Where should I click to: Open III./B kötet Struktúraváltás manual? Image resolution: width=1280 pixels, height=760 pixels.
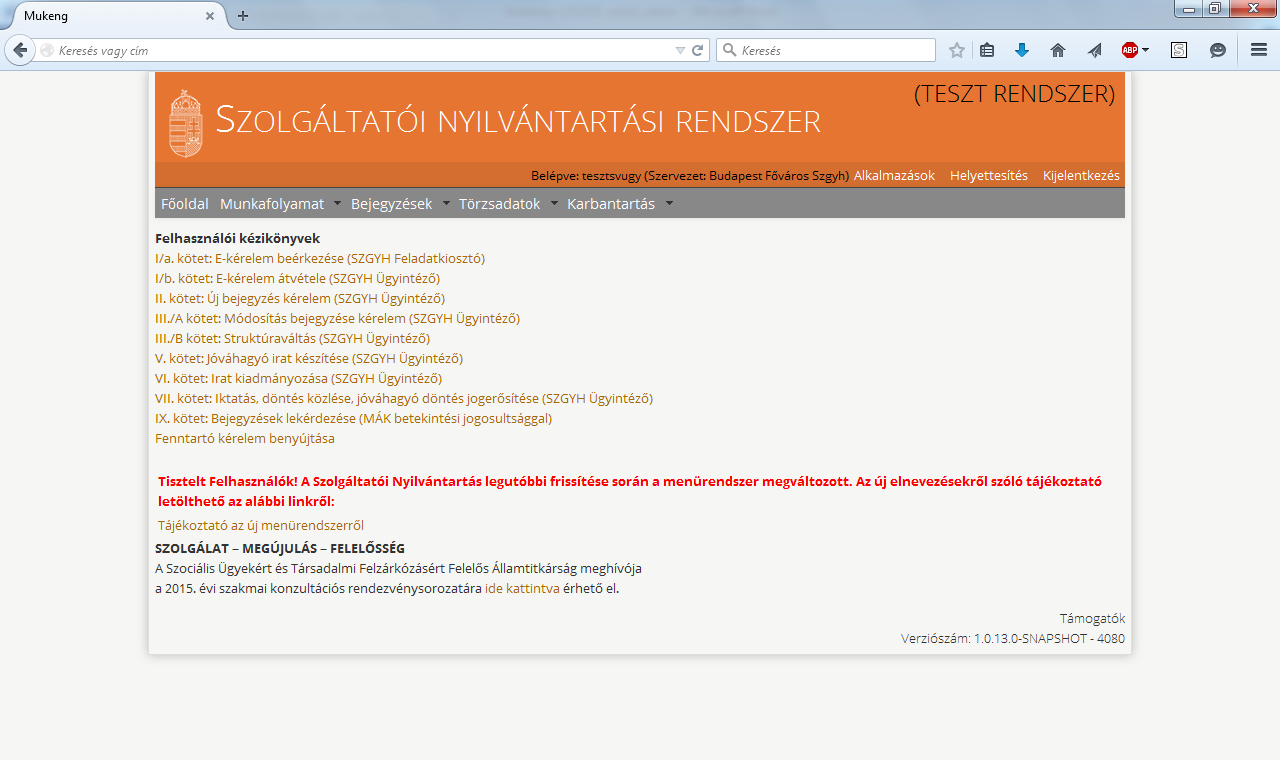click(292, 339)
